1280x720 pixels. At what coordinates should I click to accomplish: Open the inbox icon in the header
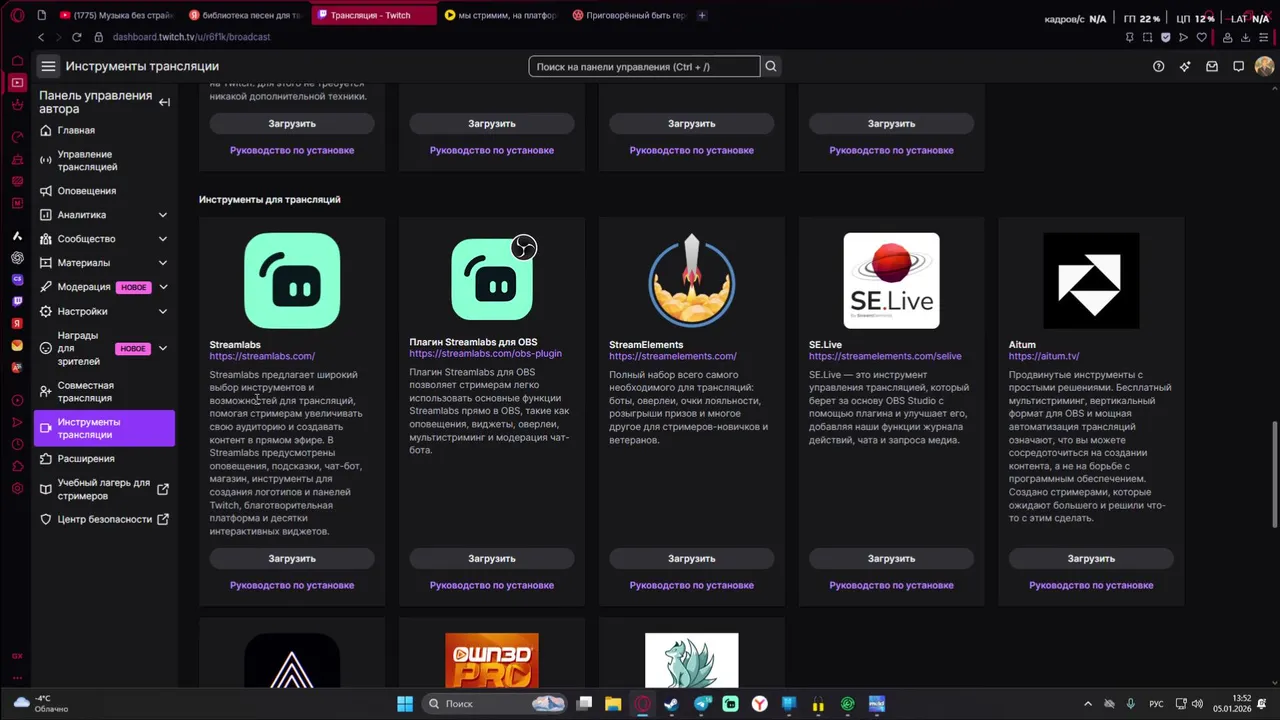coord(1212,66)
